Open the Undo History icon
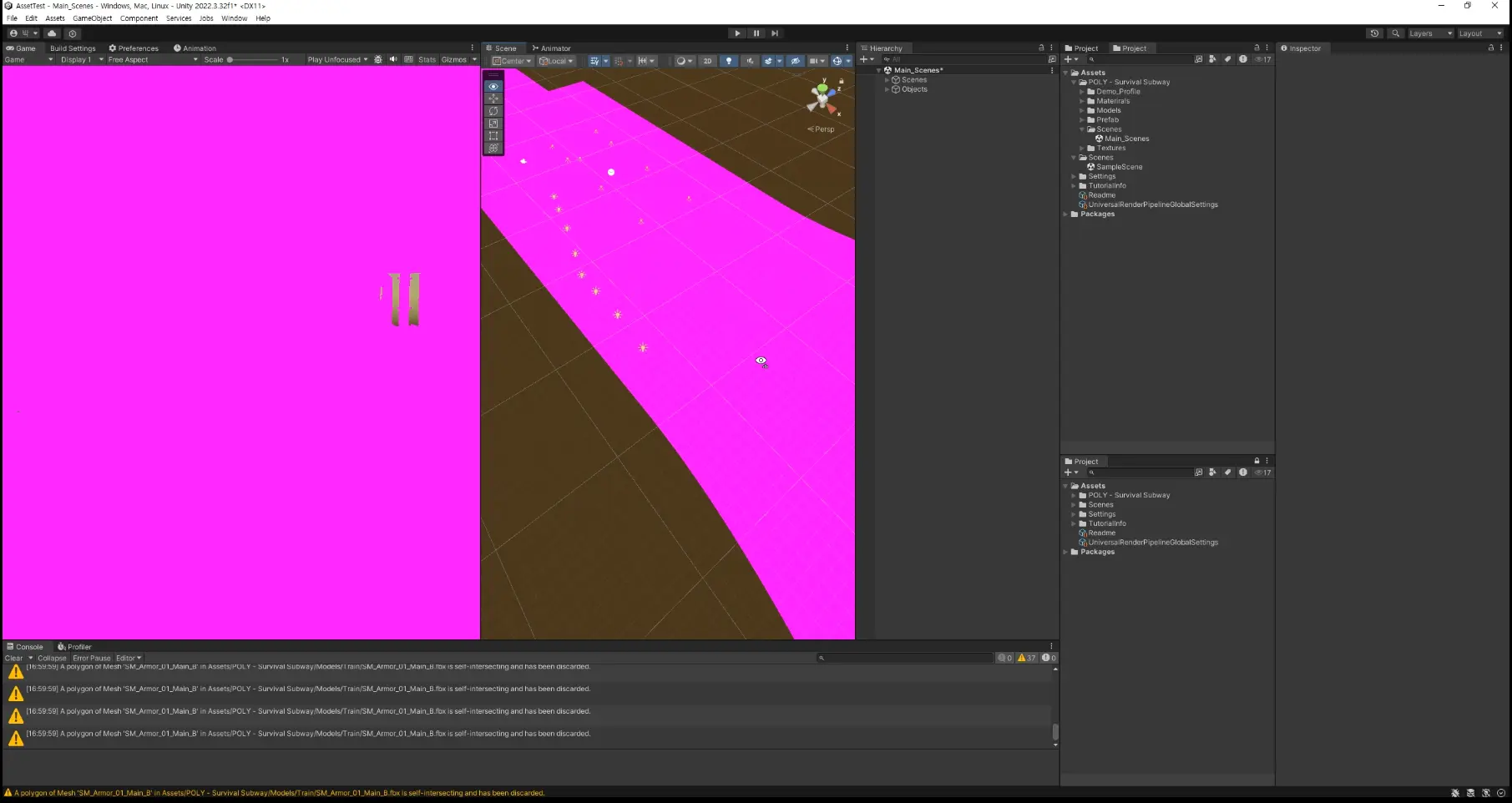The width and height of the screenshot is (1512, 803). coord(1374,33)
